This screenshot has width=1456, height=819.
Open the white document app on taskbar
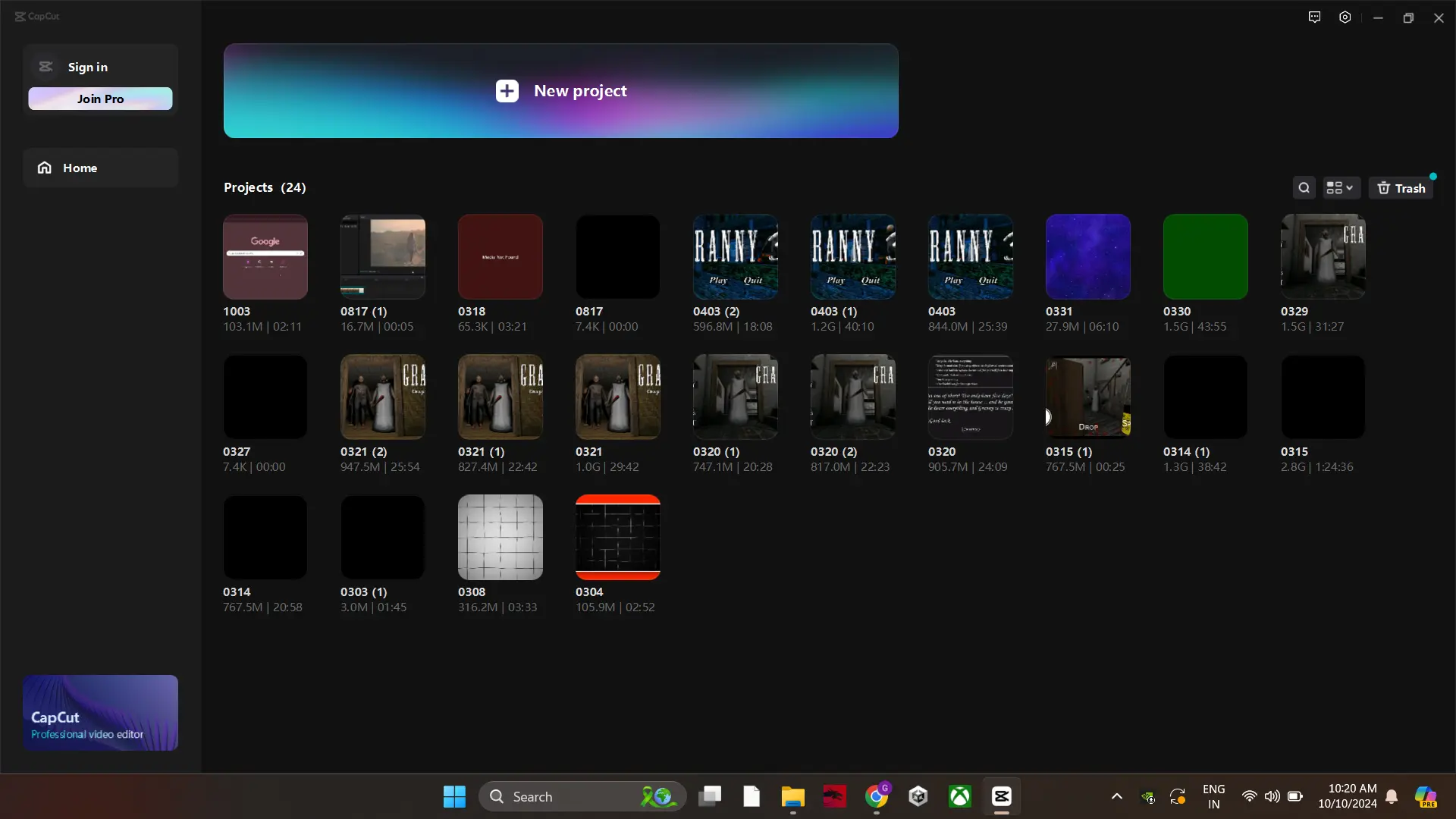[752, 796]
